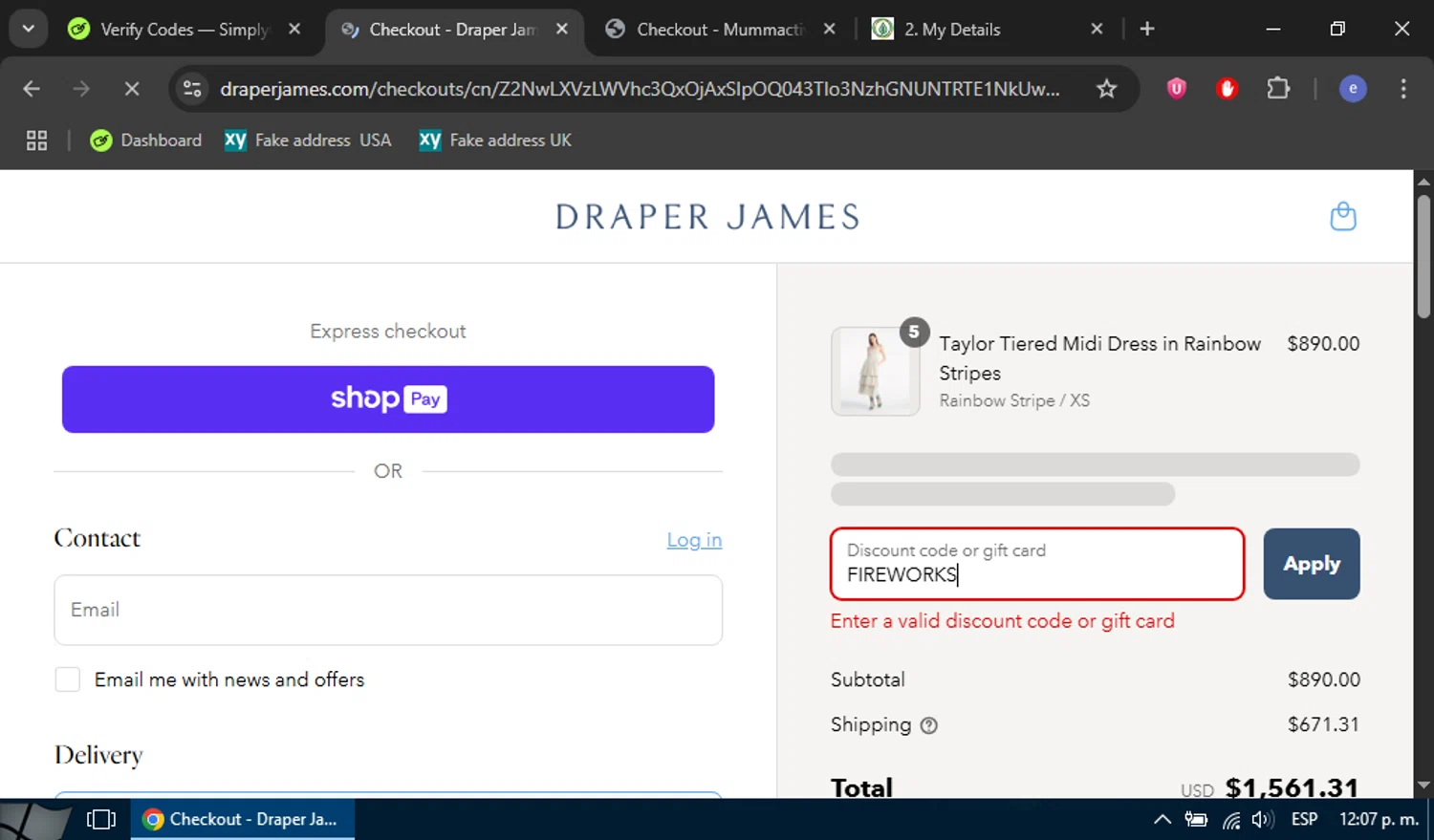
Task: Click the 'Rainbow Stripe / XS' variant text
Action: [x=1014, y=400]
